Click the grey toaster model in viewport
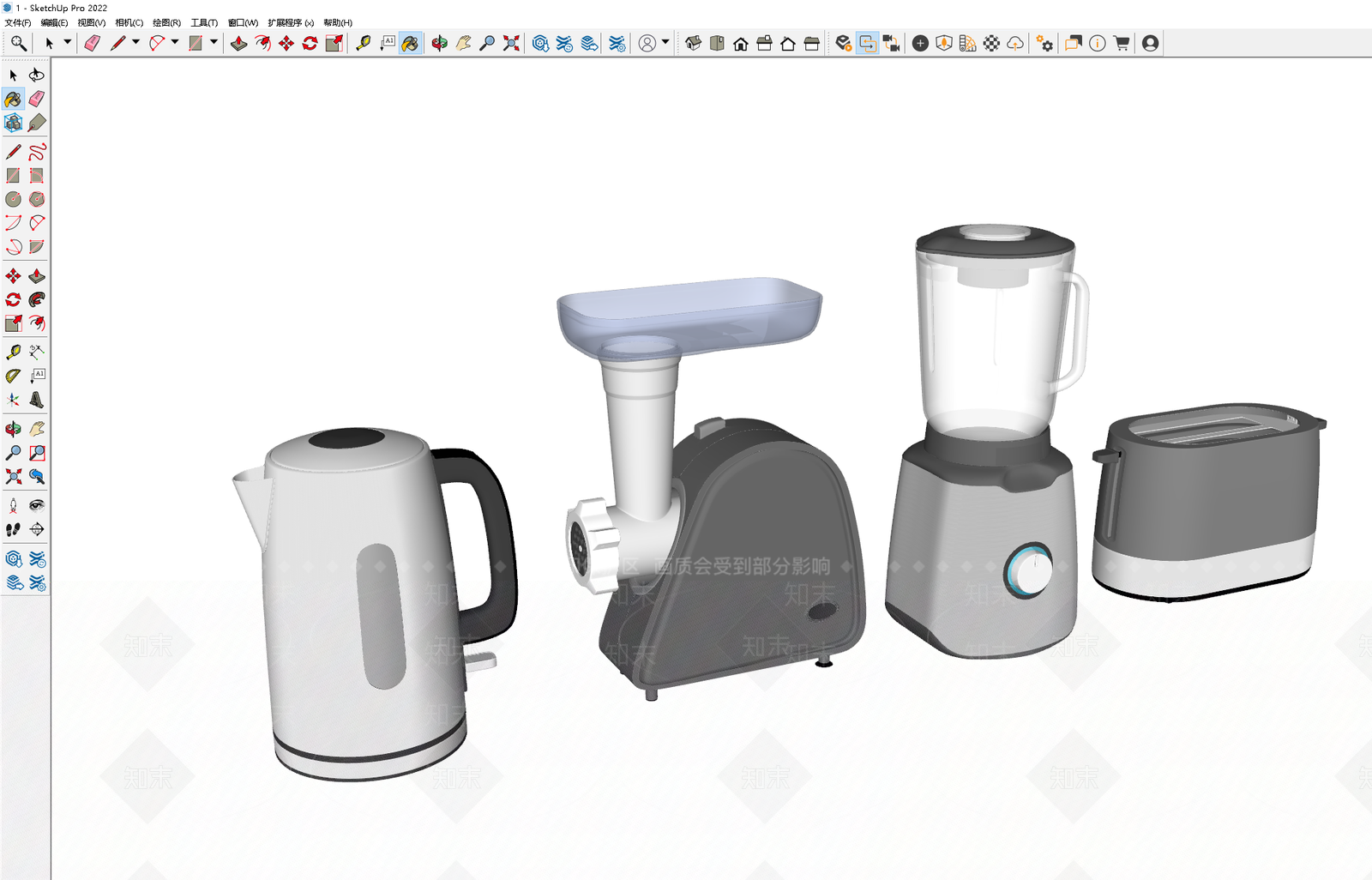 tap(1209, 502)
